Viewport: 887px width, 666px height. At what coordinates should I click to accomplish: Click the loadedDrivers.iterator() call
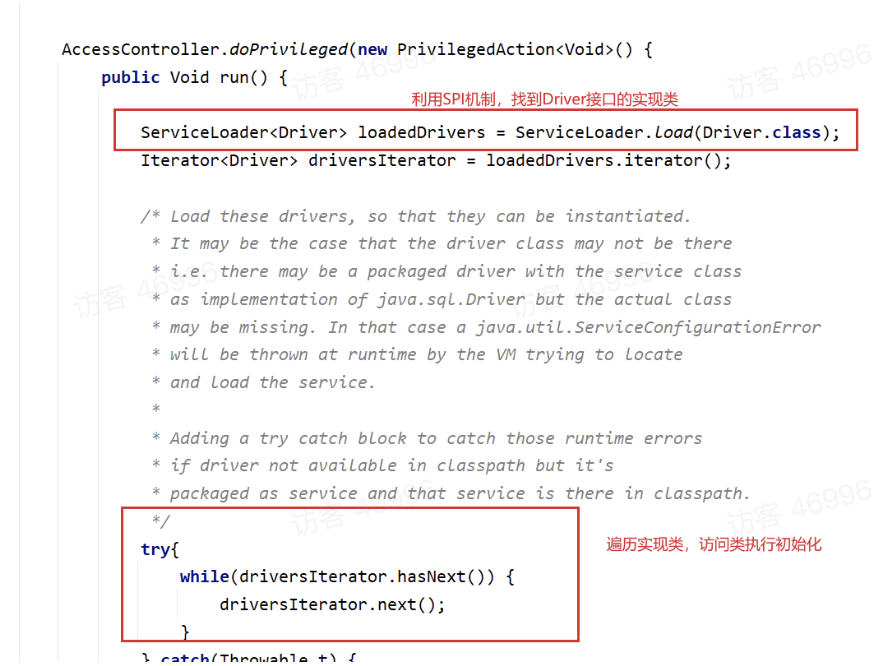click(608, 161)
